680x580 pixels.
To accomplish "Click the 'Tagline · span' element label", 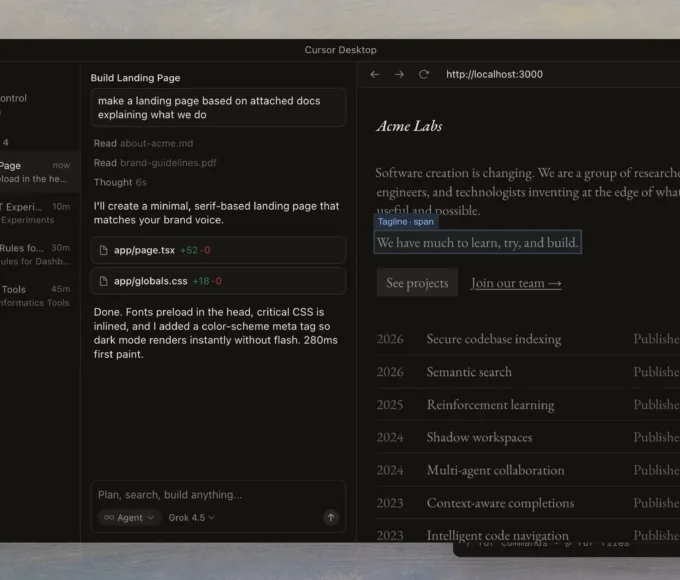I will click(x=405, y=222).
